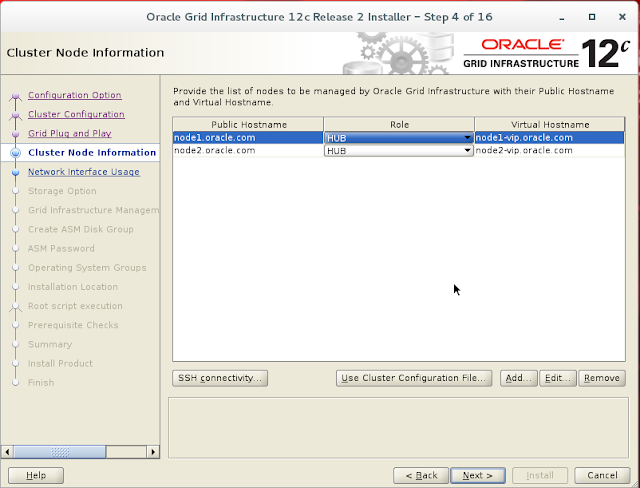The image size is (640, 488).
Task: Close the installer window
Action: point(622,17)
